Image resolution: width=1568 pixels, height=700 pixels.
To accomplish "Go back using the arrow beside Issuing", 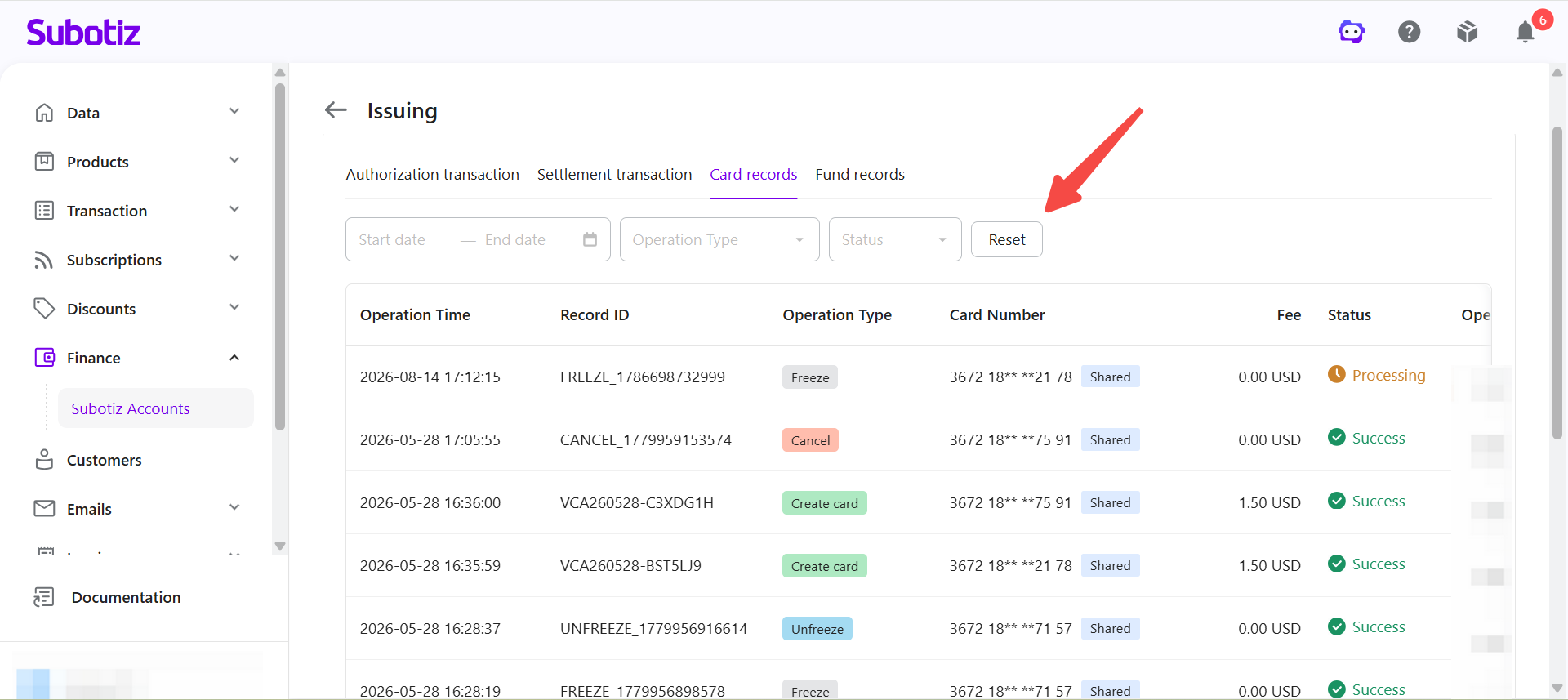I will coord(336,109).
